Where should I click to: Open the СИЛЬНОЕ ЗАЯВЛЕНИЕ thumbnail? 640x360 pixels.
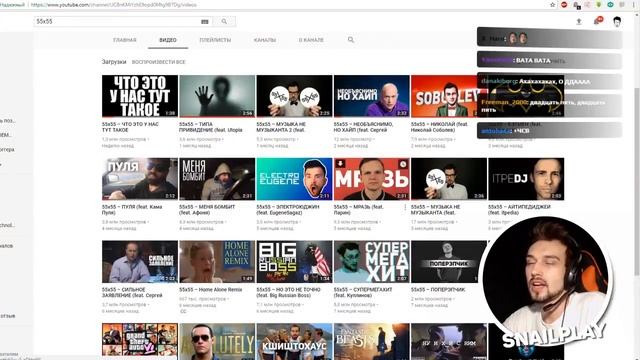point(140,262)
